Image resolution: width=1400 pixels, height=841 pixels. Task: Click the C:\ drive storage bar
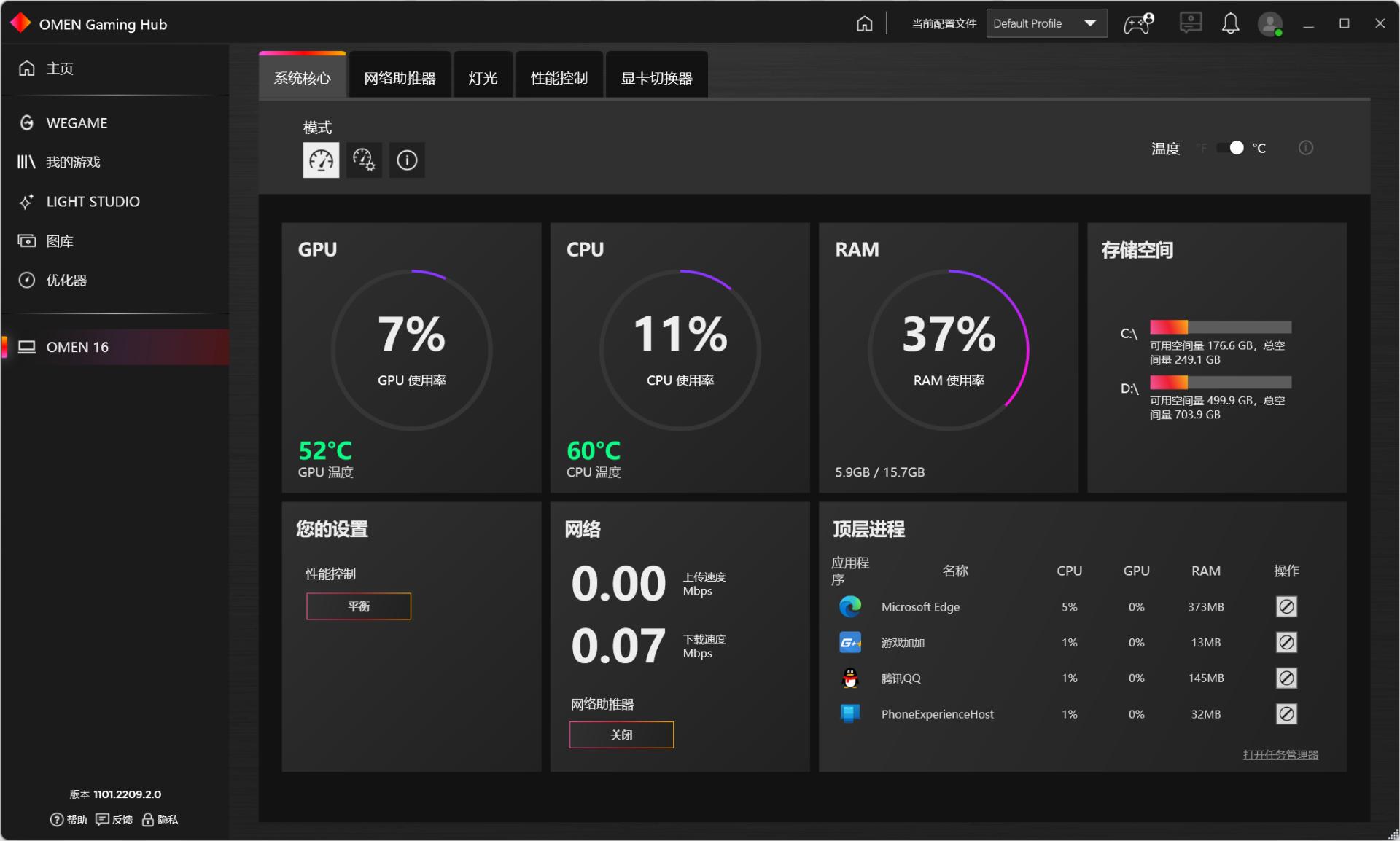(x=1220, y=327)
